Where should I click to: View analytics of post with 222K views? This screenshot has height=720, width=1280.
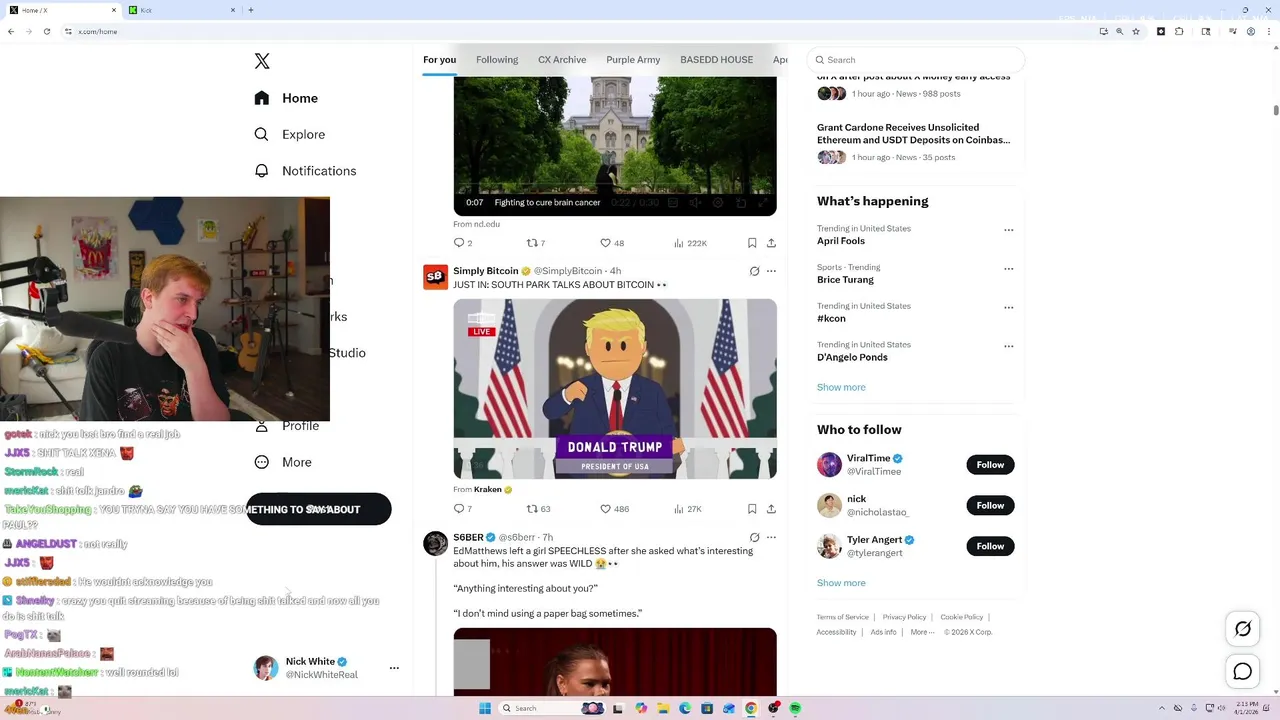[x=690, y=243]
